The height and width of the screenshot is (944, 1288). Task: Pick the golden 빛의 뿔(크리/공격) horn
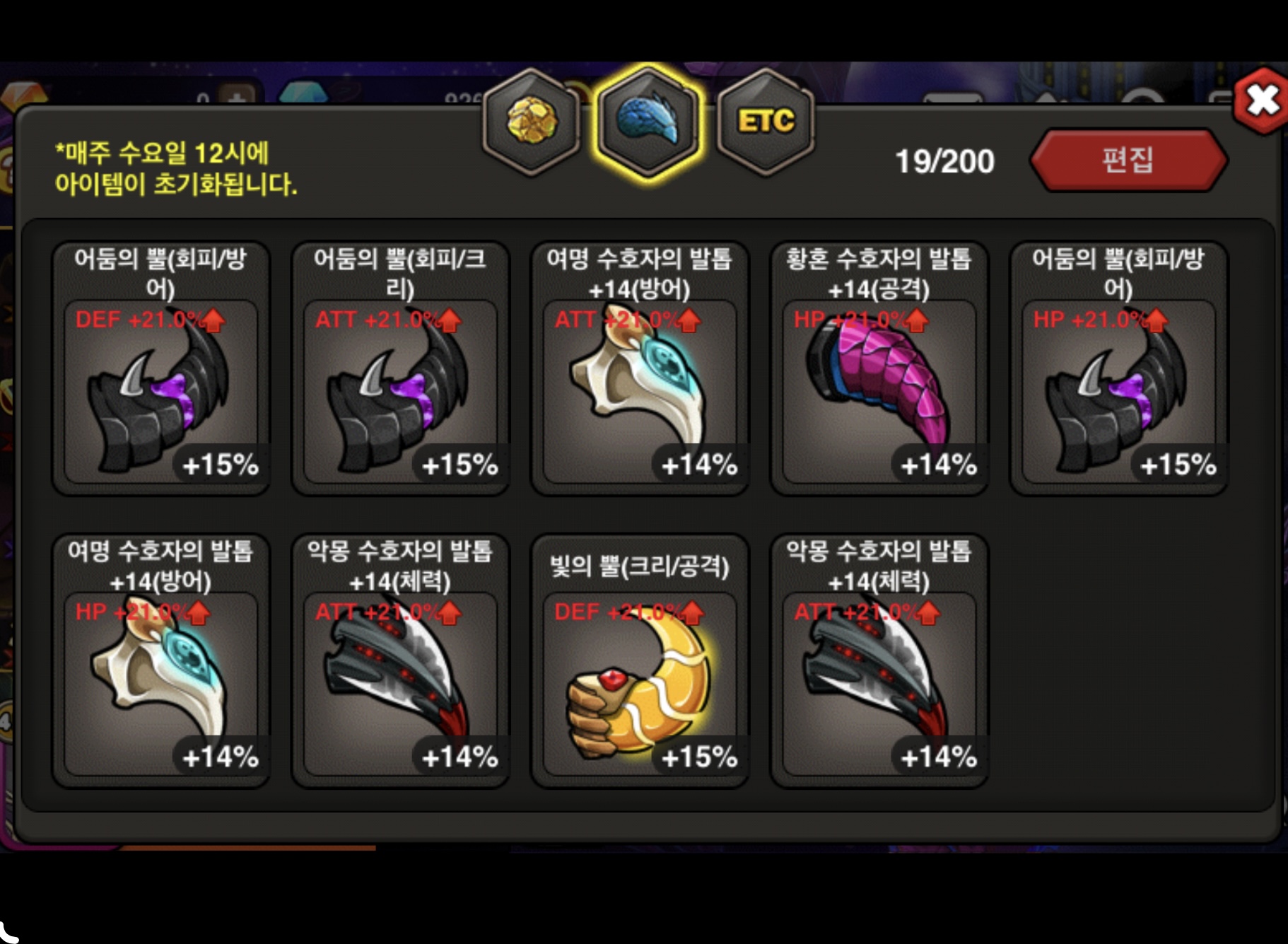pyautogui.click(x=640, y=660)
